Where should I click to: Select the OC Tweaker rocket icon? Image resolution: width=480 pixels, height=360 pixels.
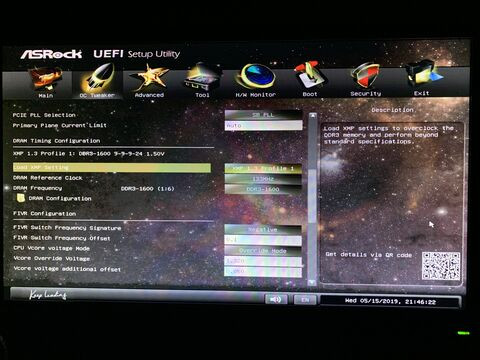coord(99,78)
